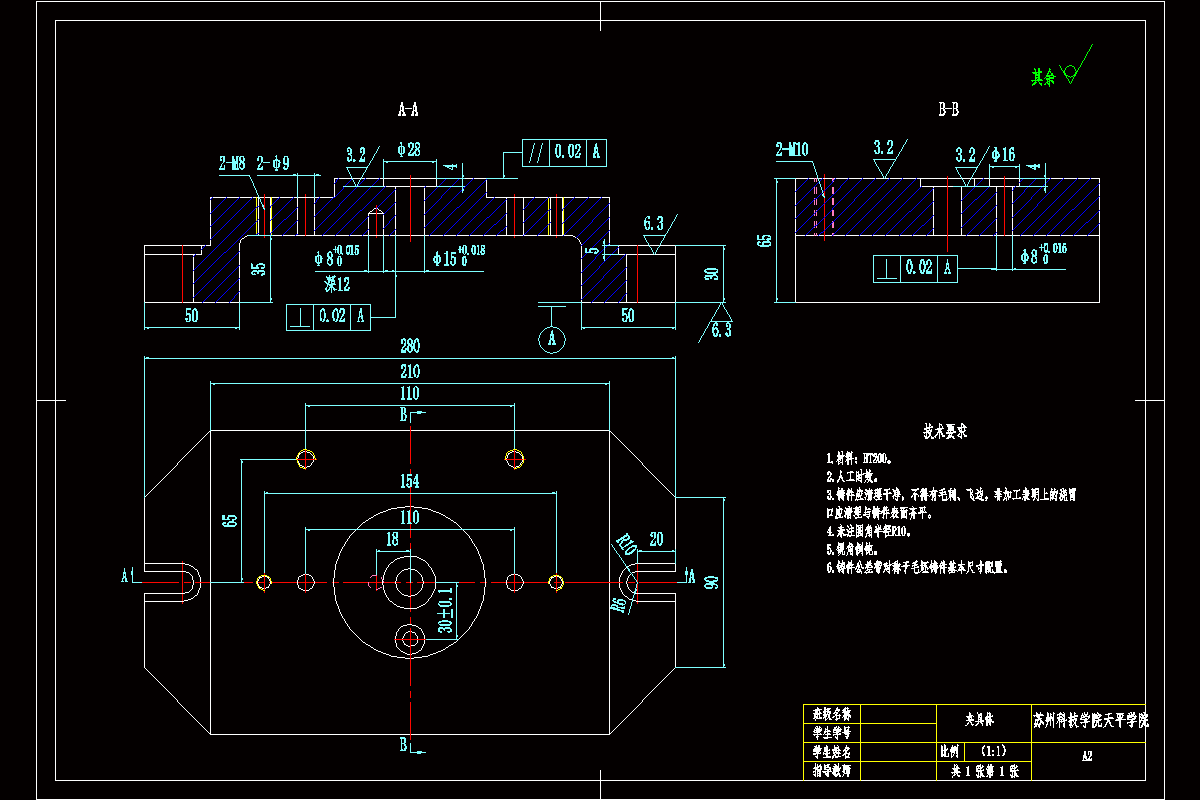Click the 2-M10 thread callout

point(792,151)
